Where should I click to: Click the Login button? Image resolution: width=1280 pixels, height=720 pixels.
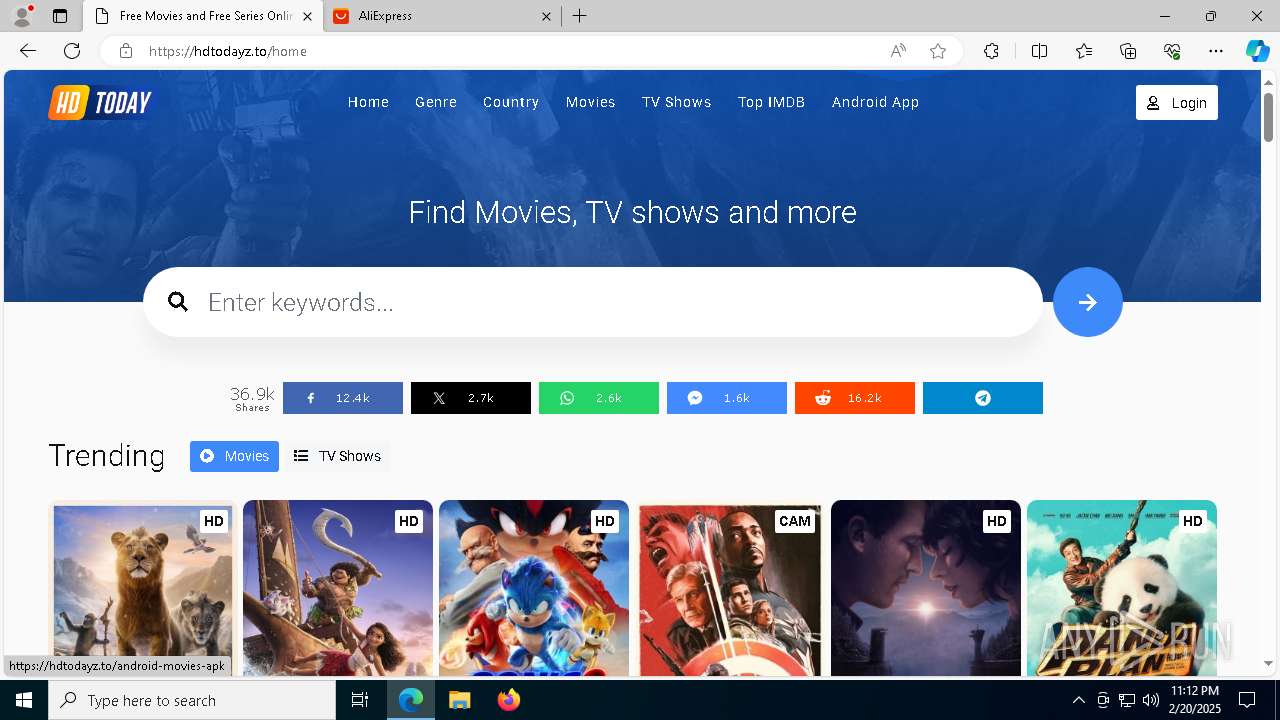(x=1177, y=103)
